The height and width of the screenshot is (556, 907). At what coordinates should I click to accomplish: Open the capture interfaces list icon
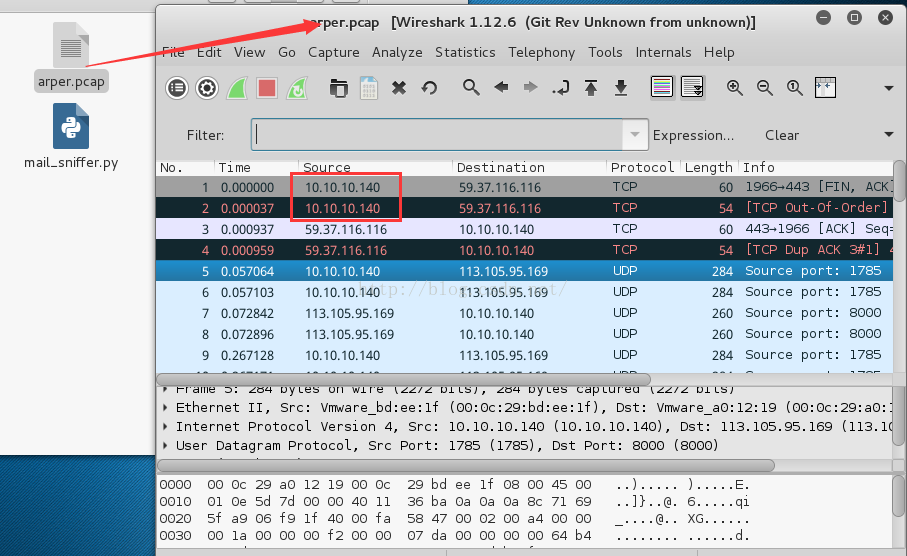point(177,89)
